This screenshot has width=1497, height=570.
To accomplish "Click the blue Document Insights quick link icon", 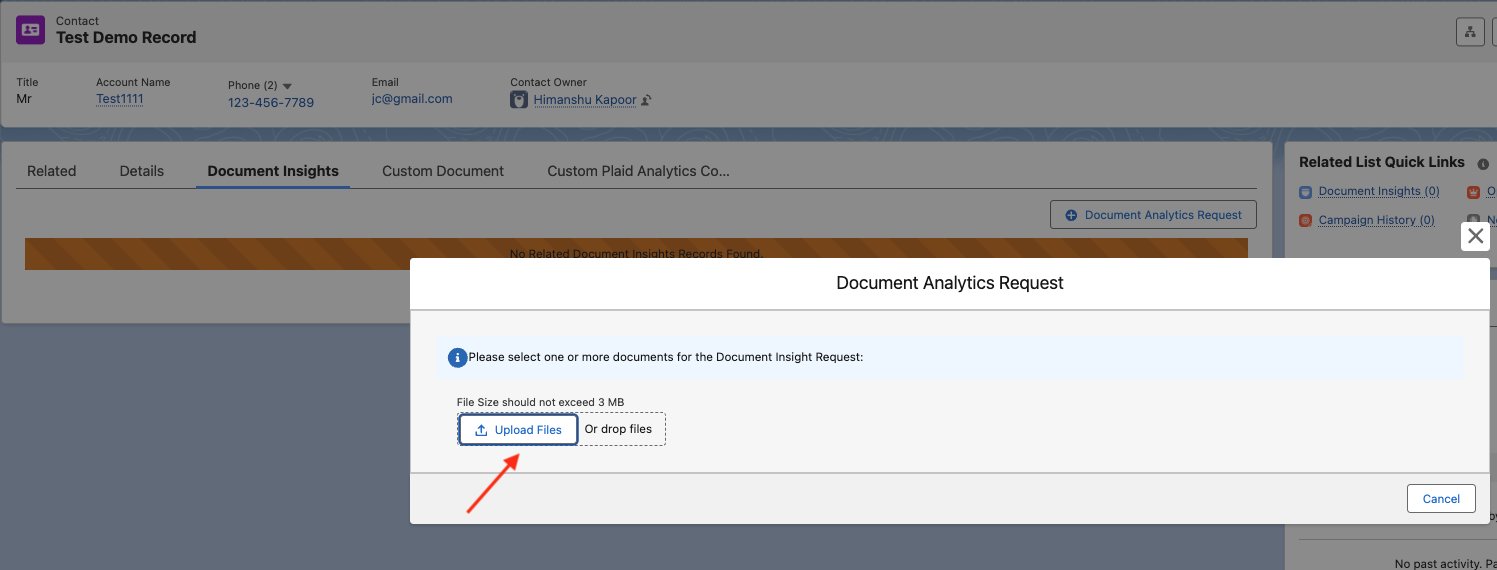I will (x=1305, y=192).
